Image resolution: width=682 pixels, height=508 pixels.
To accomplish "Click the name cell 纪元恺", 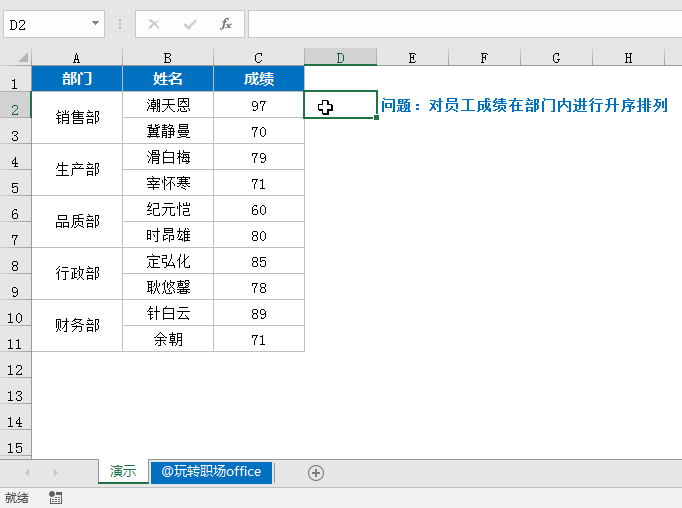I will click(168, 209).
